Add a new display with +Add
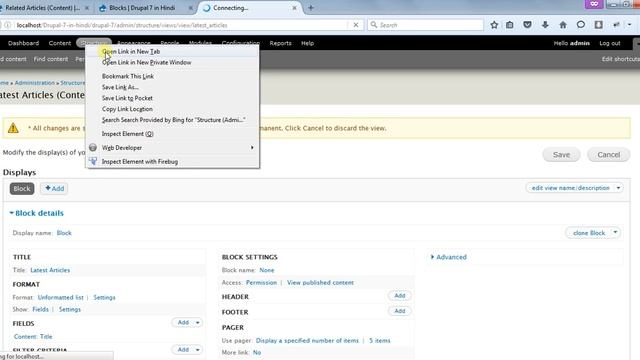 pos(54,189)
